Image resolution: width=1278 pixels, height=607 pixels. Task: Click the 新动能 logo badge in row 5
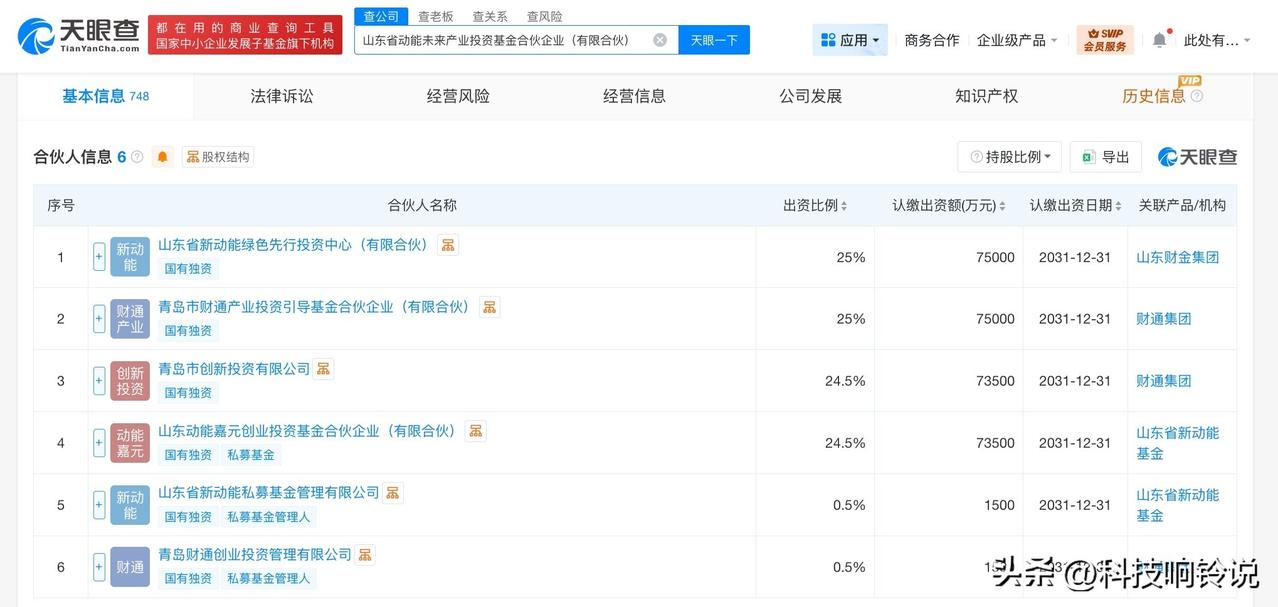coord(130,505)
